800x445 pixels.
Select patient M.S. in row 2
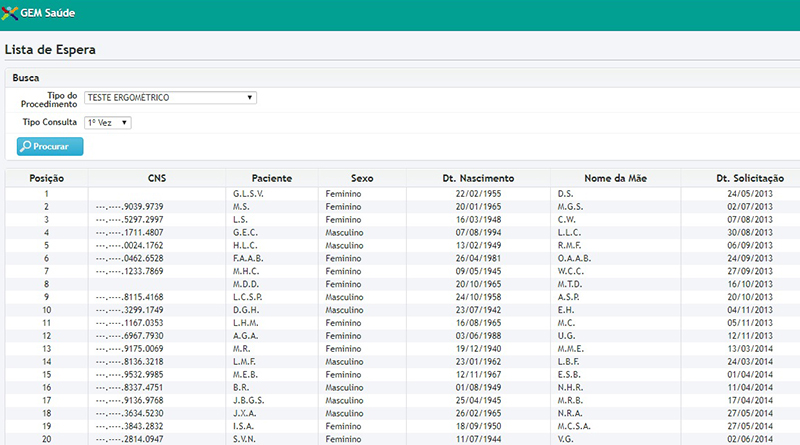point(241,207)
